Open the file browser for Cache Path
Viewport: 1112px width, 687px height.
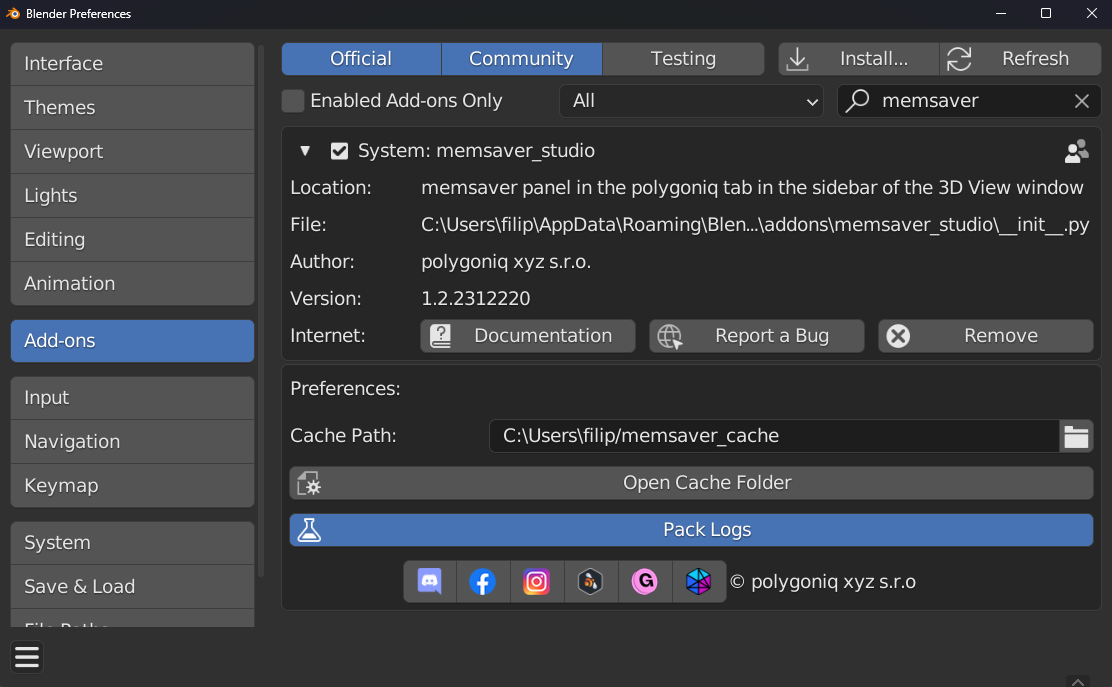[x=1076, y=436]
